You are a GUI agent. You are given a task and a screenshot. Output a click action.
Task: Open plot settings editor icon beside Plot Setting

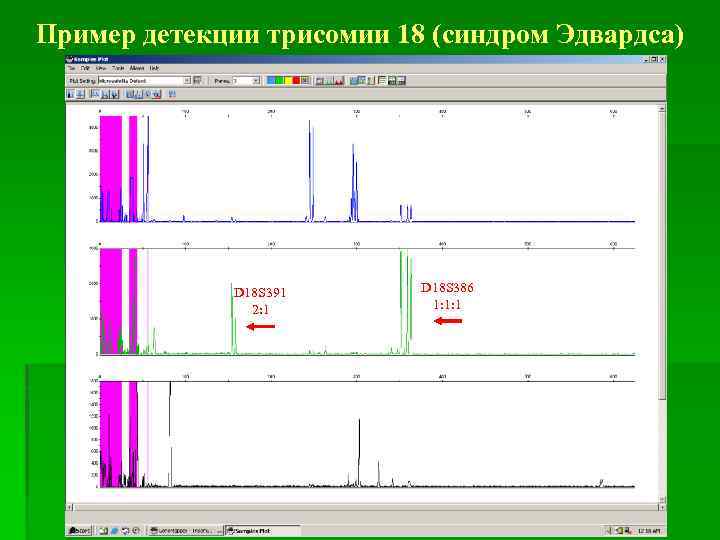(x=197, y=81)
